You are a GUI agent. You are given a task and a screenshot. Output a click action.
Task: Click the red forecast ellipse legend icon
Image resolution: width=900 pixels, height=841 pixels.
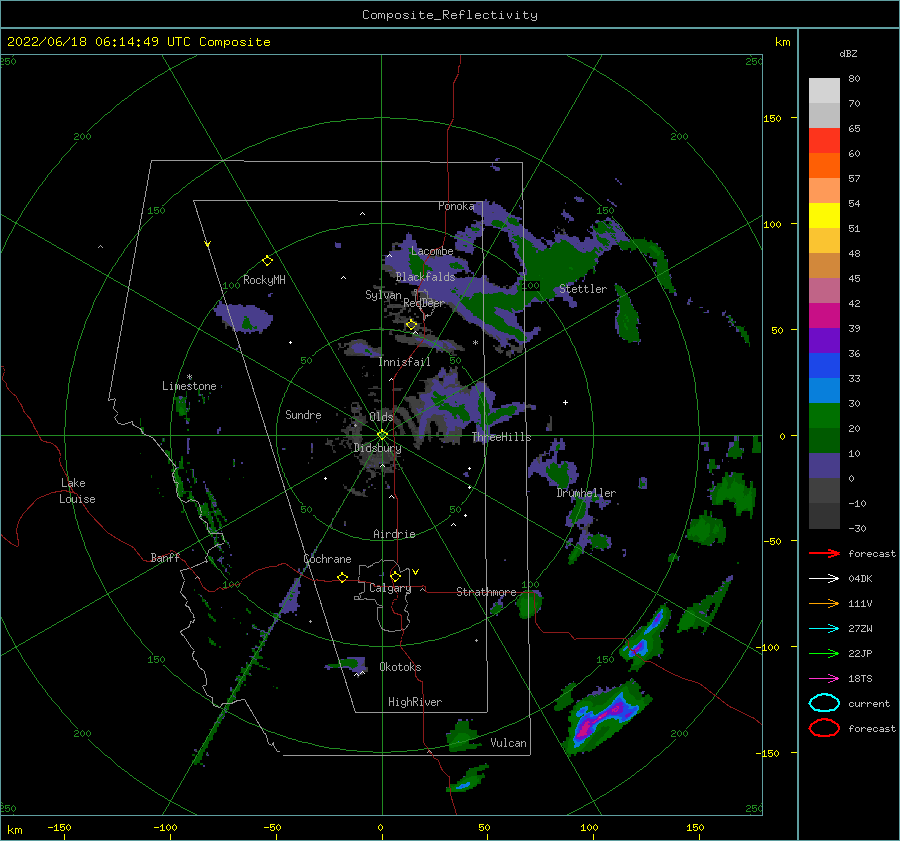coord(824,728)
